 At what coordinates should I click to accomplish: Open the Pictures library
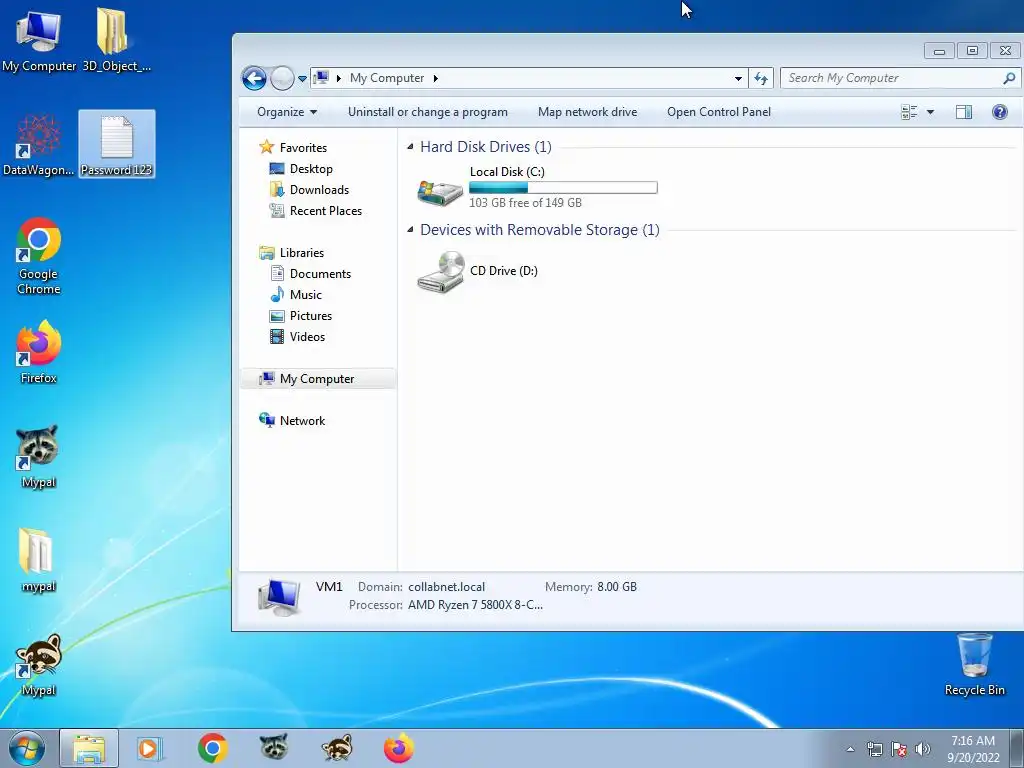tap(301, 315)
